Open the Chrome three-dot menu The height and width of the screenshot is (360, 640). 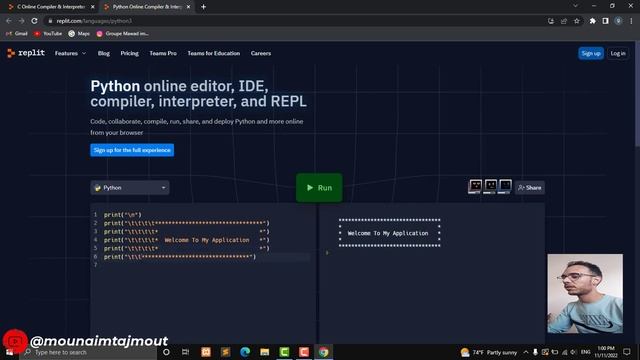[631, 21]
